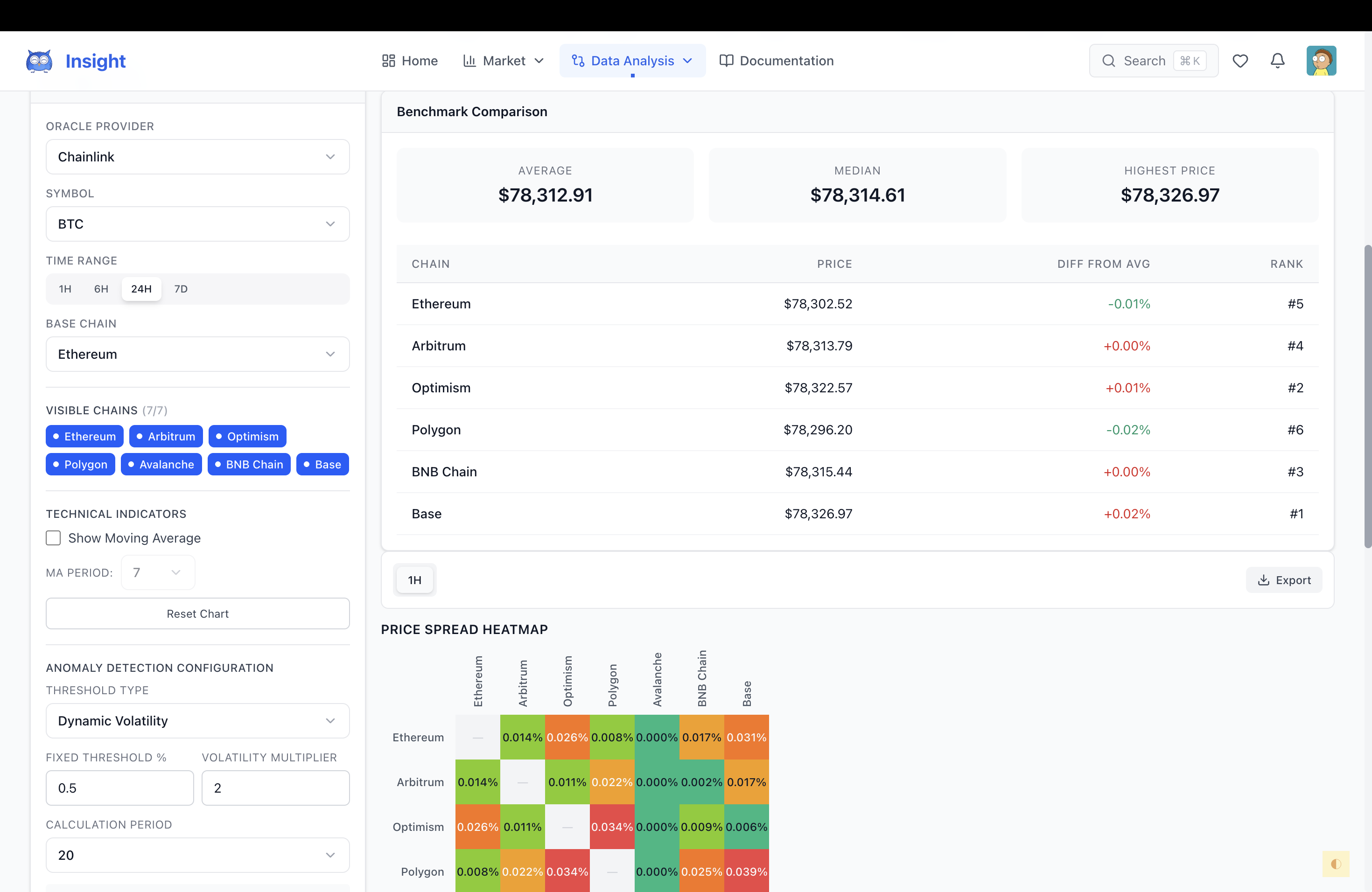
Task: Click the search magnifier icon
Action: (1108, 61)
